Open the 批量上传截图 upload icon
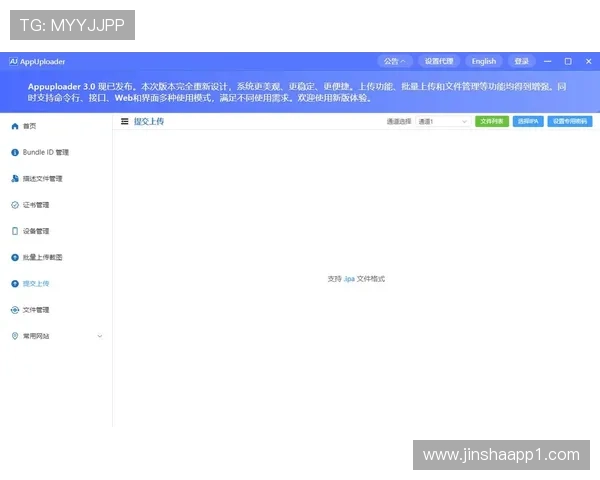The width and height of the screenshot is (600, 480). [15, 257]
